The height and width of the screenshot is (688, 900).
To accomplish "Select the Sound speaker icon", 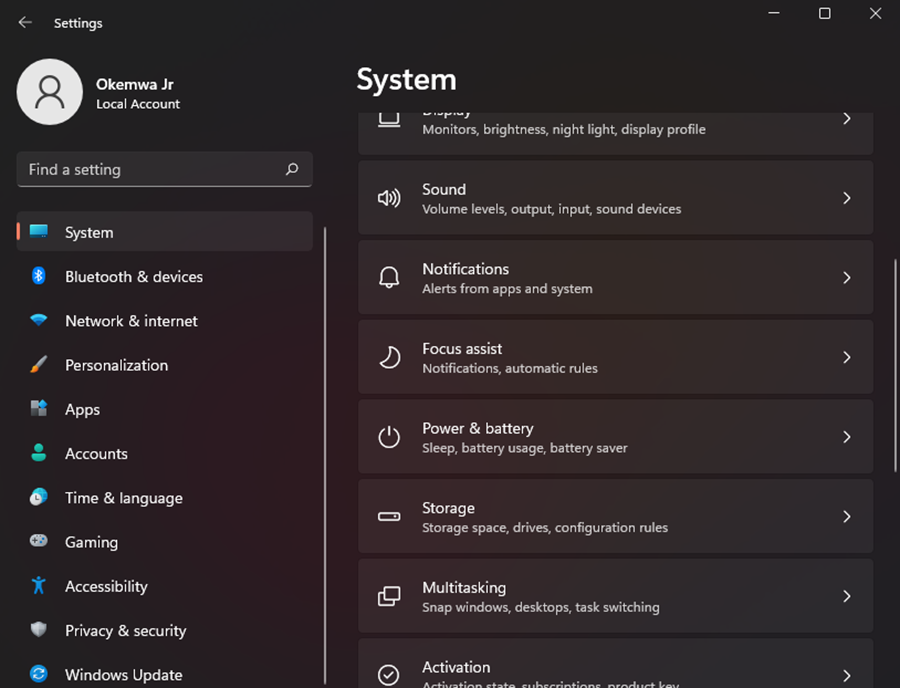I will click(389, 197).
